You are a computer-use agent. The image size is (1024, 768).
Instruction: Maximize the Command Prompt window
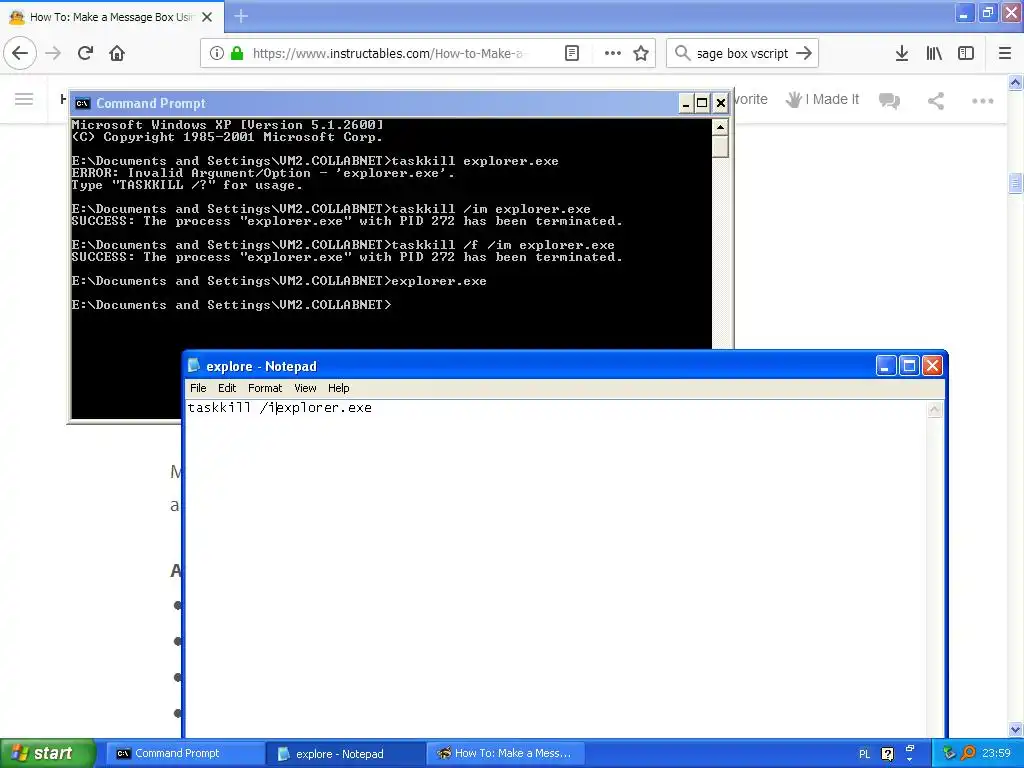click(x=702, y=103)
